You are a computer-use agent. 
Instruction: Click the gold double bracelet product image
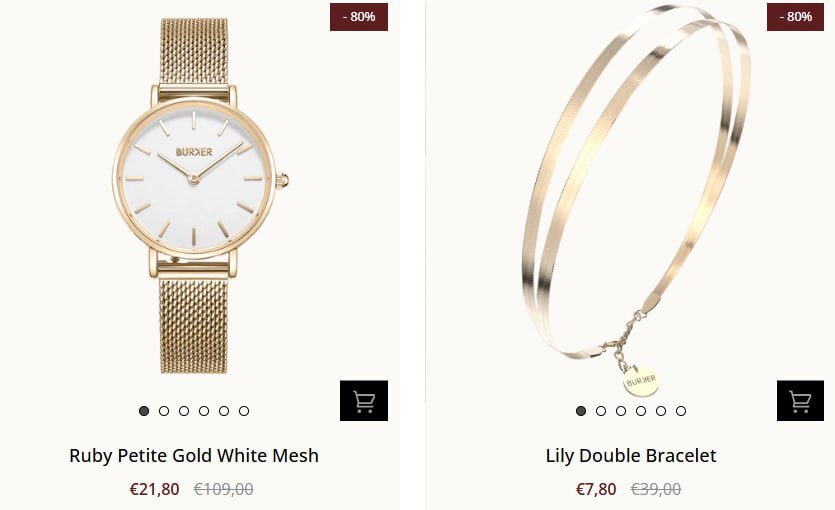pos(636,201)
